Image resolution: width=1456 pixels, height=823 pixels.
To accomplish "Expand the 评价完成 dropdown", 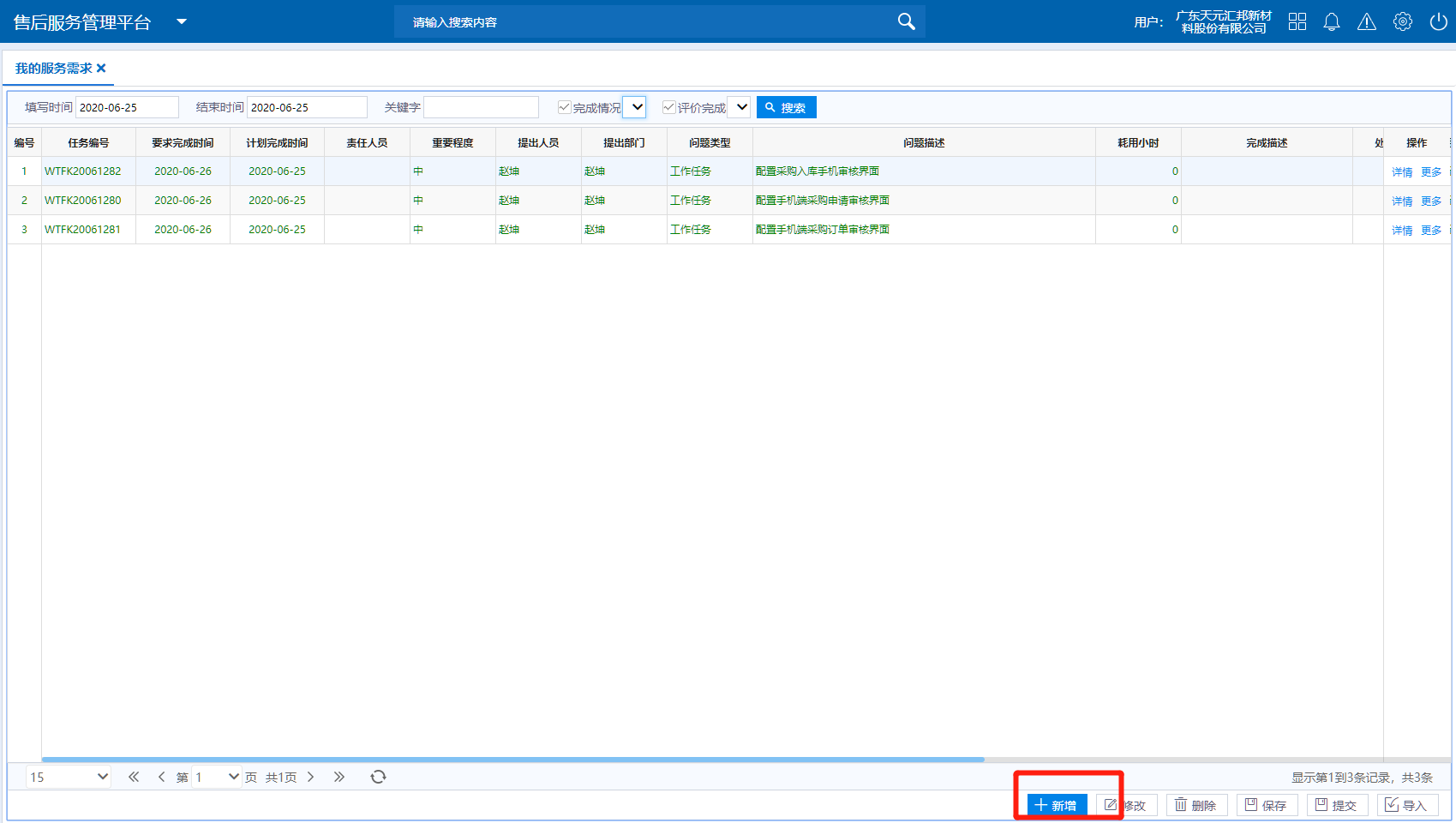I will pos(740,107).
